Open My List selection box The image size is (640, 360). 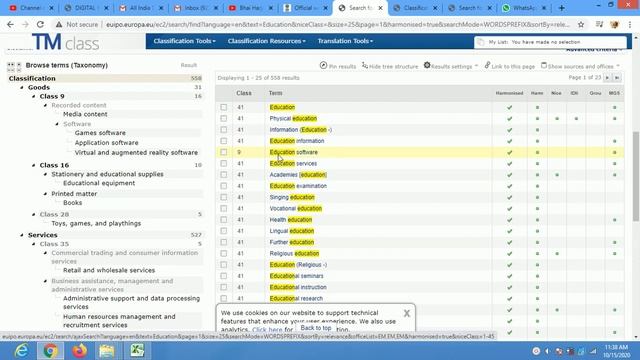click(550, 42)
